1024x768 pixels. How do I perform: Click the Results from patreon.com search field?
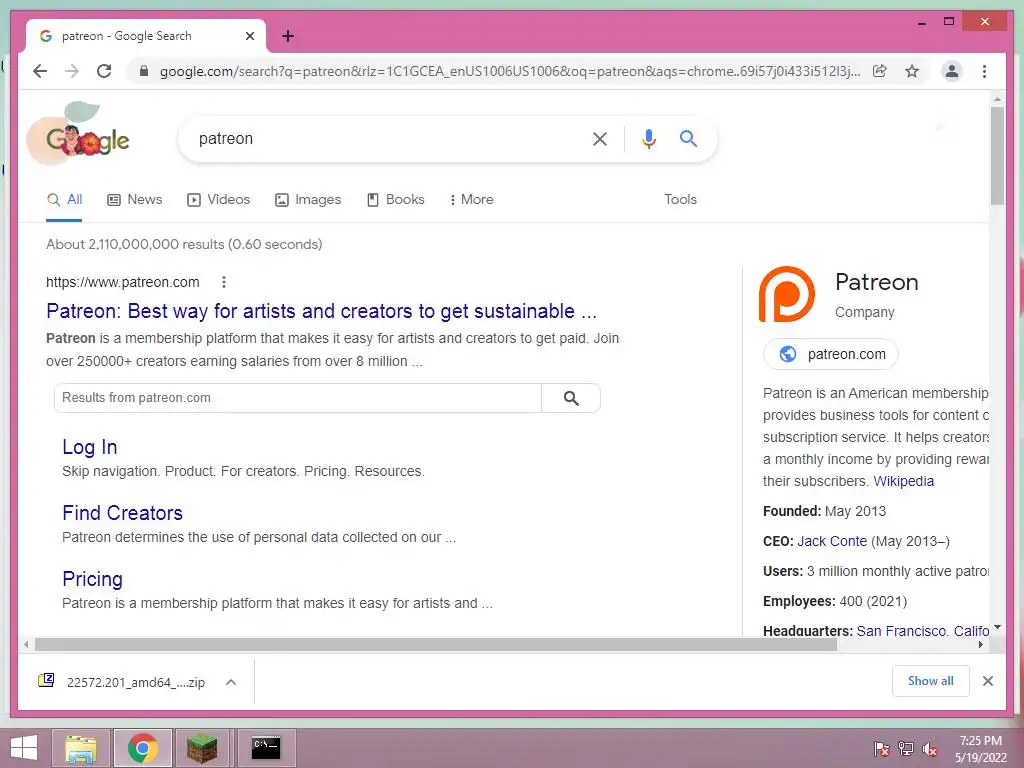(298, 398)
